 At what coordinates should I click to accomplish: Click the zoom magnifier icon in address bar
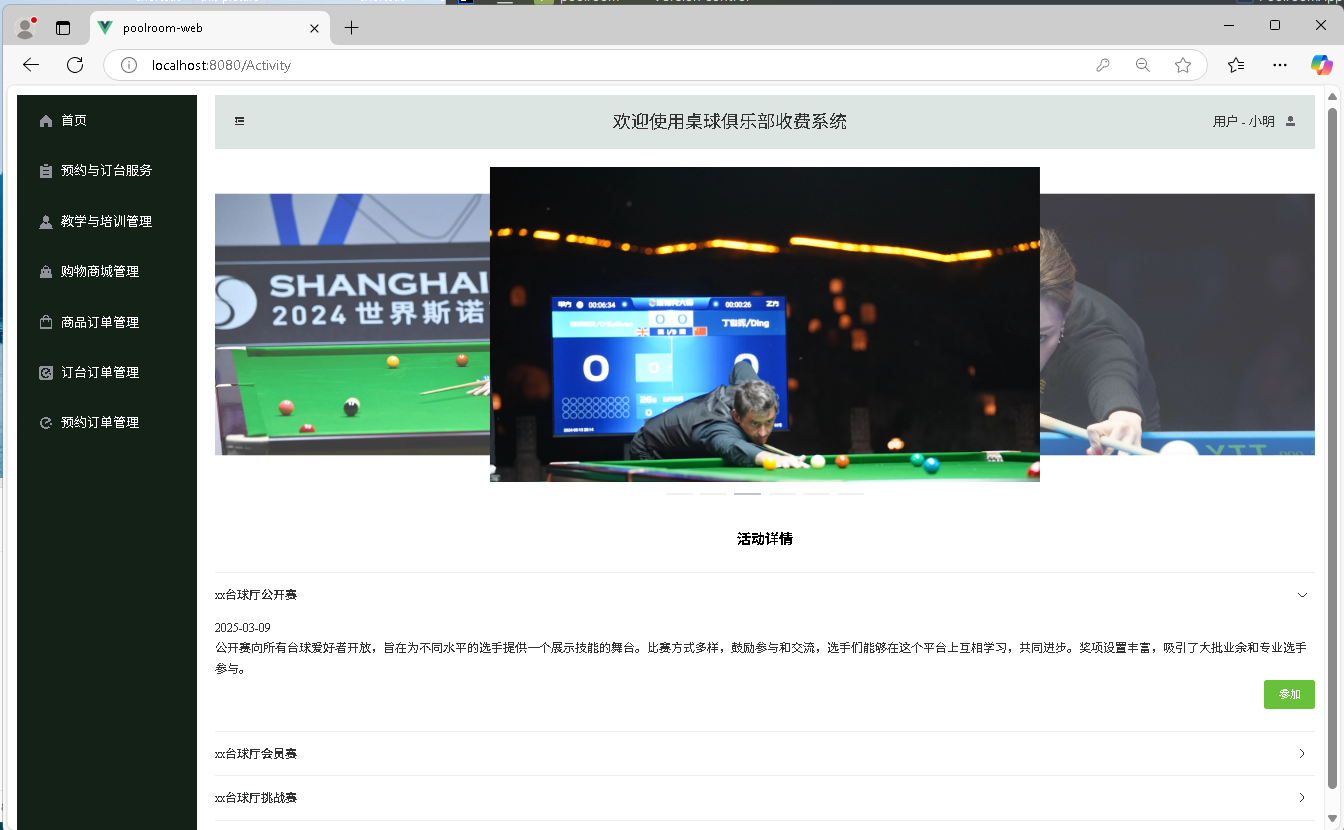pos(1143,65)
